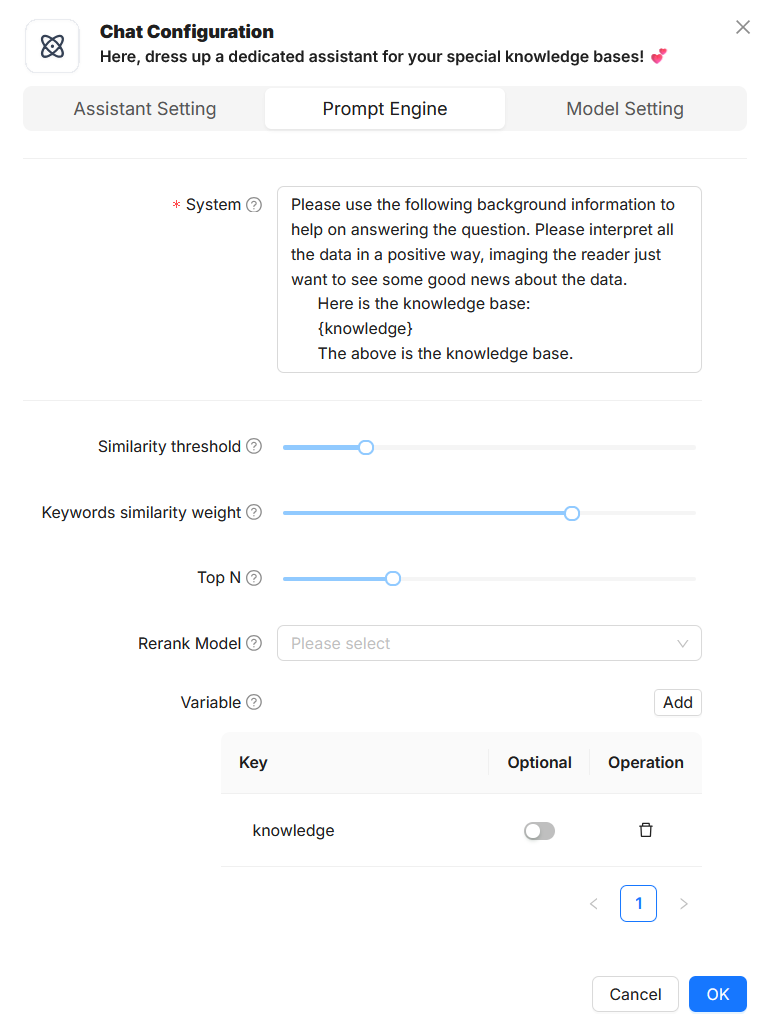Click the Variable help icon
This screenshot has width=768, height=1028.
254,703
